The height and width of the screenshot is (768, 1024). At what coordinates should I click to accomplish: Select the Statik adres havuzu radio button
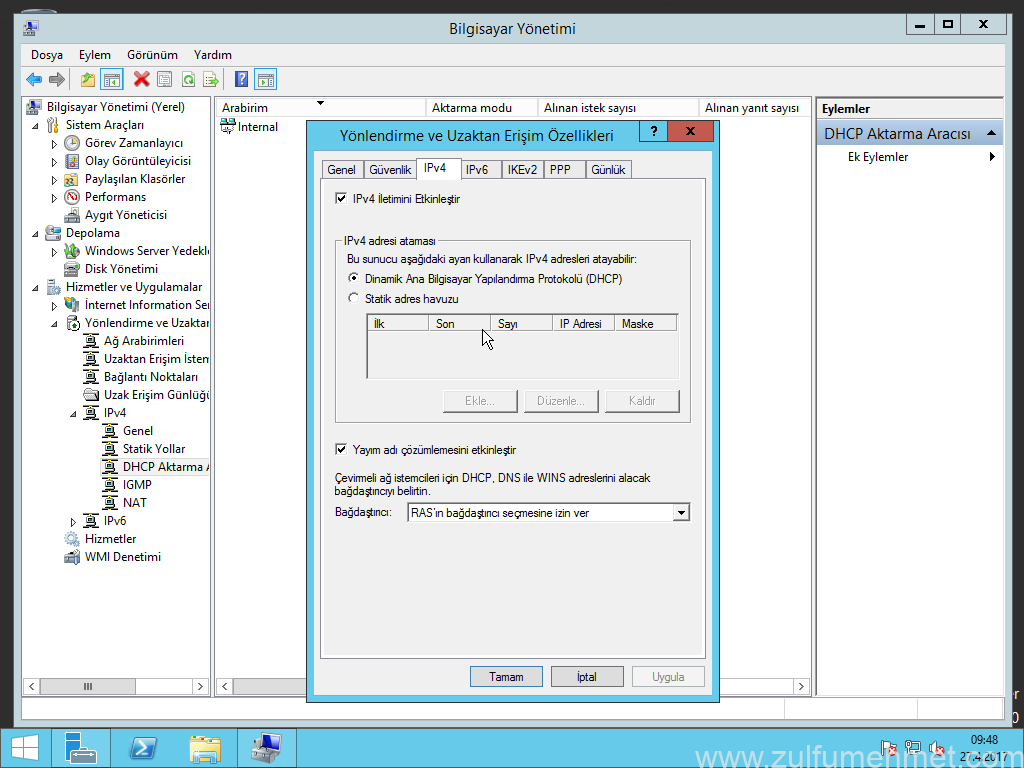(x=353, y=299)
